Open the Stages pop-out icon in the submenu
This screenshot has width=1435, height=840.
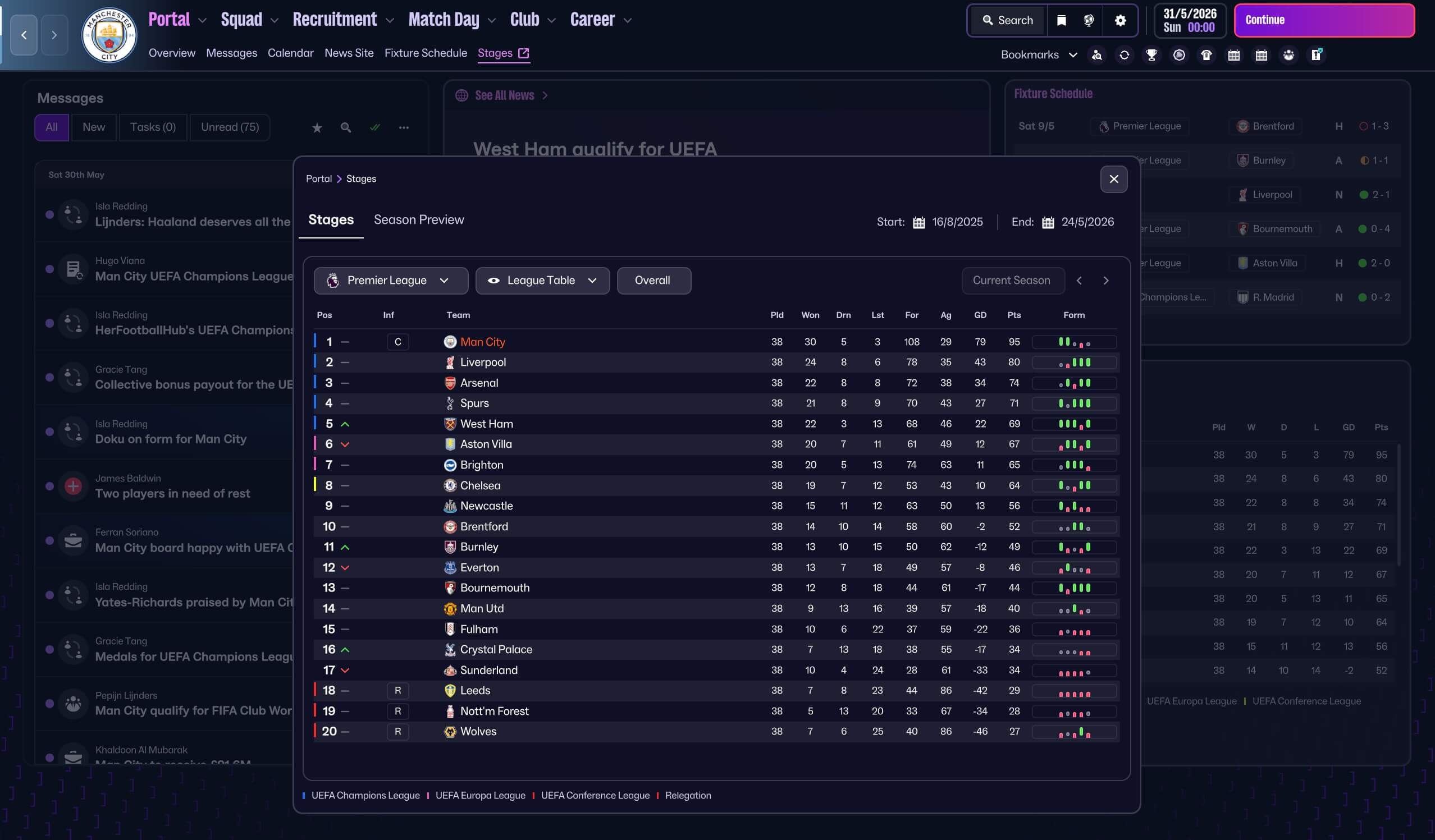523,53
